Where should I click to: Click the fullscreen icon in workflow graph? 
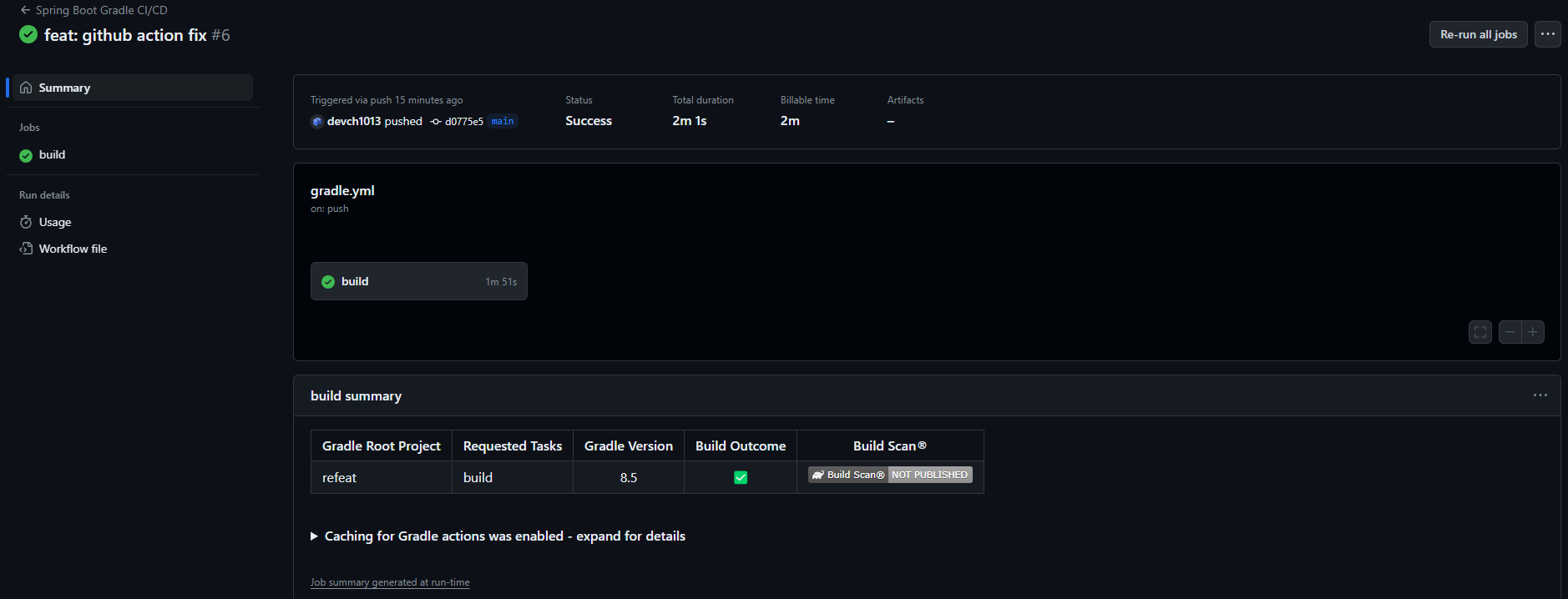tap(1479, 332)
